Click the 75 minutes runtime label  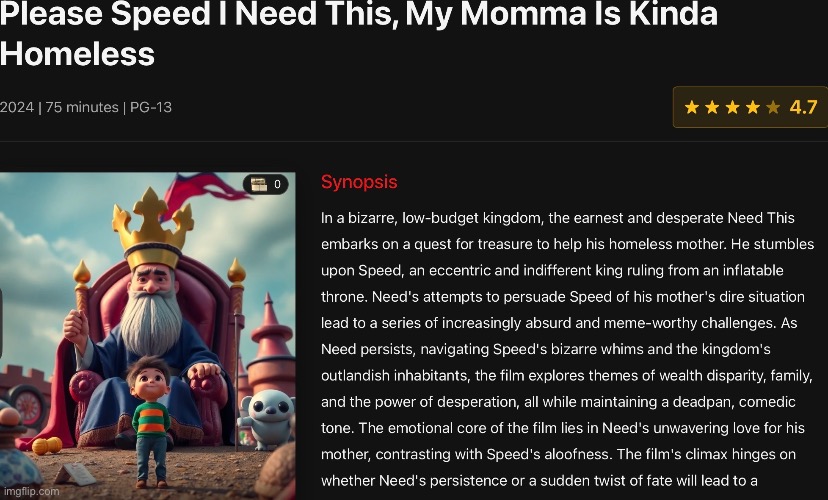[x=82, y=107]
